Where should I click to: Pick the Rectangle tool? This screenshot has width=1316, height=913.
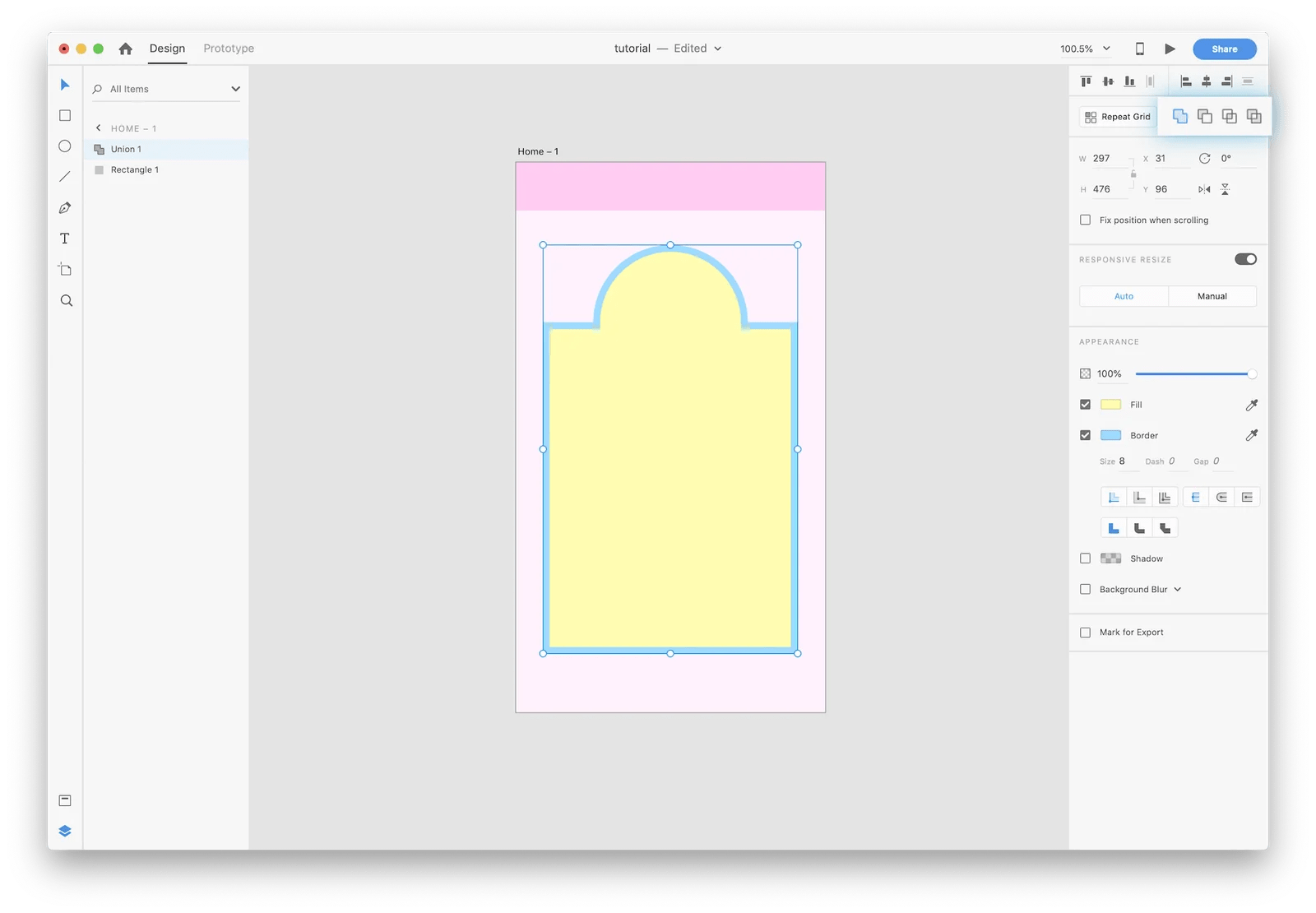tap(65, 116)
